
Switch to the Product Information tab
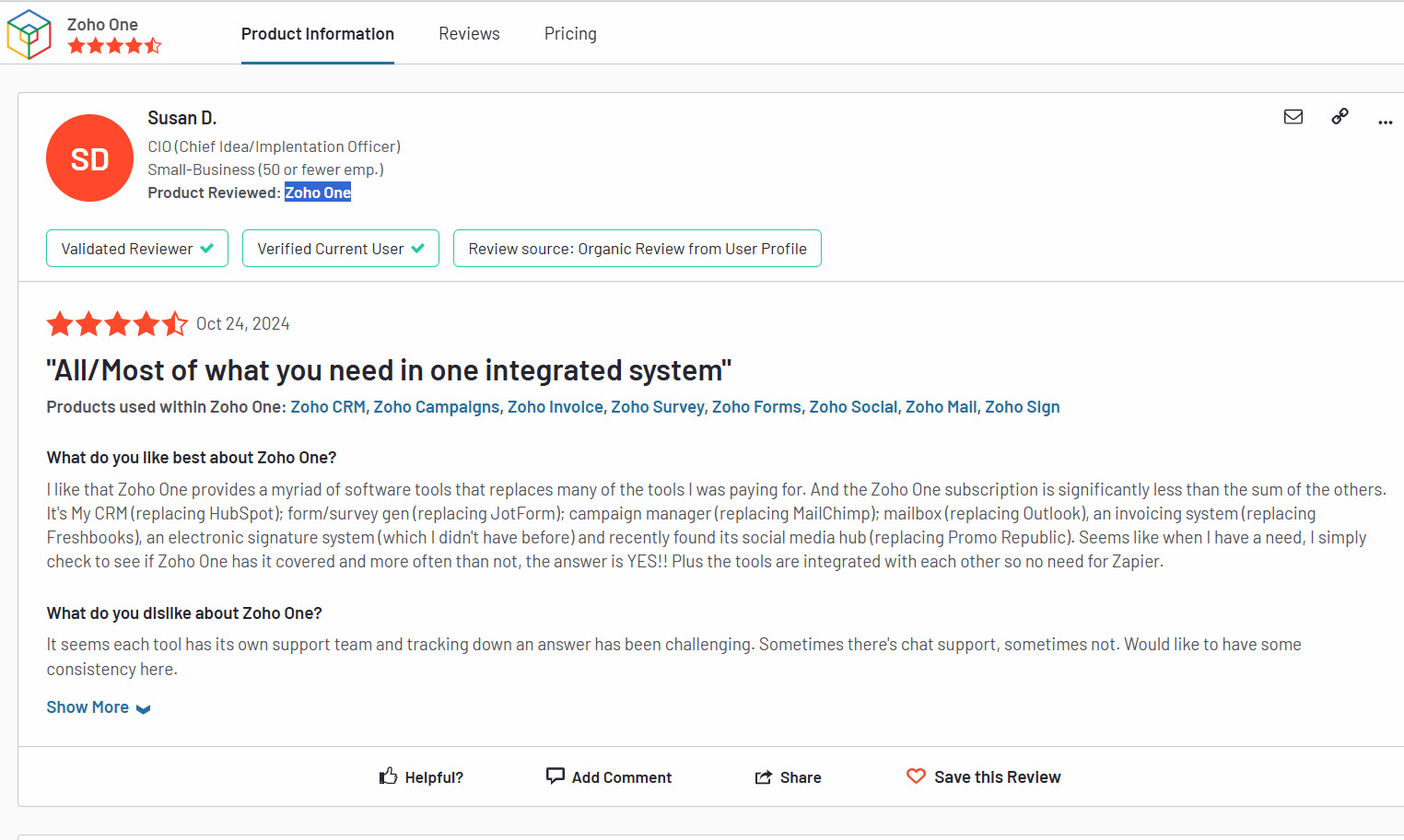click(x=318, y=34)
